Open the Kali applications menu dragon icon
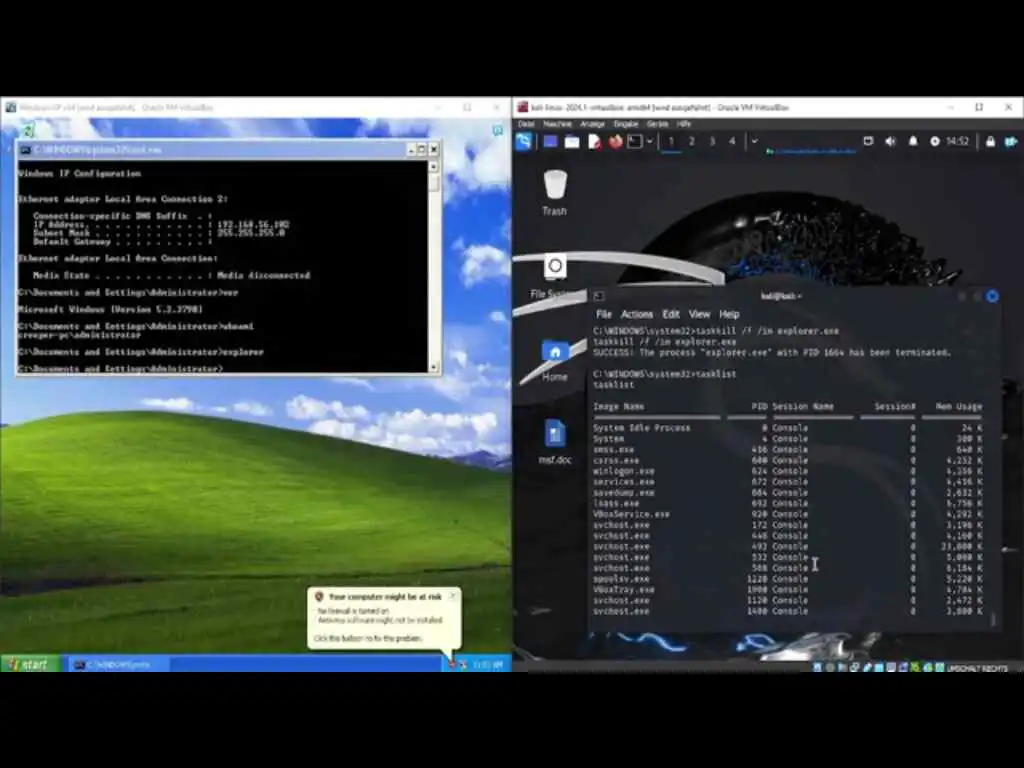1024x768 pixels. pos(524,141)
